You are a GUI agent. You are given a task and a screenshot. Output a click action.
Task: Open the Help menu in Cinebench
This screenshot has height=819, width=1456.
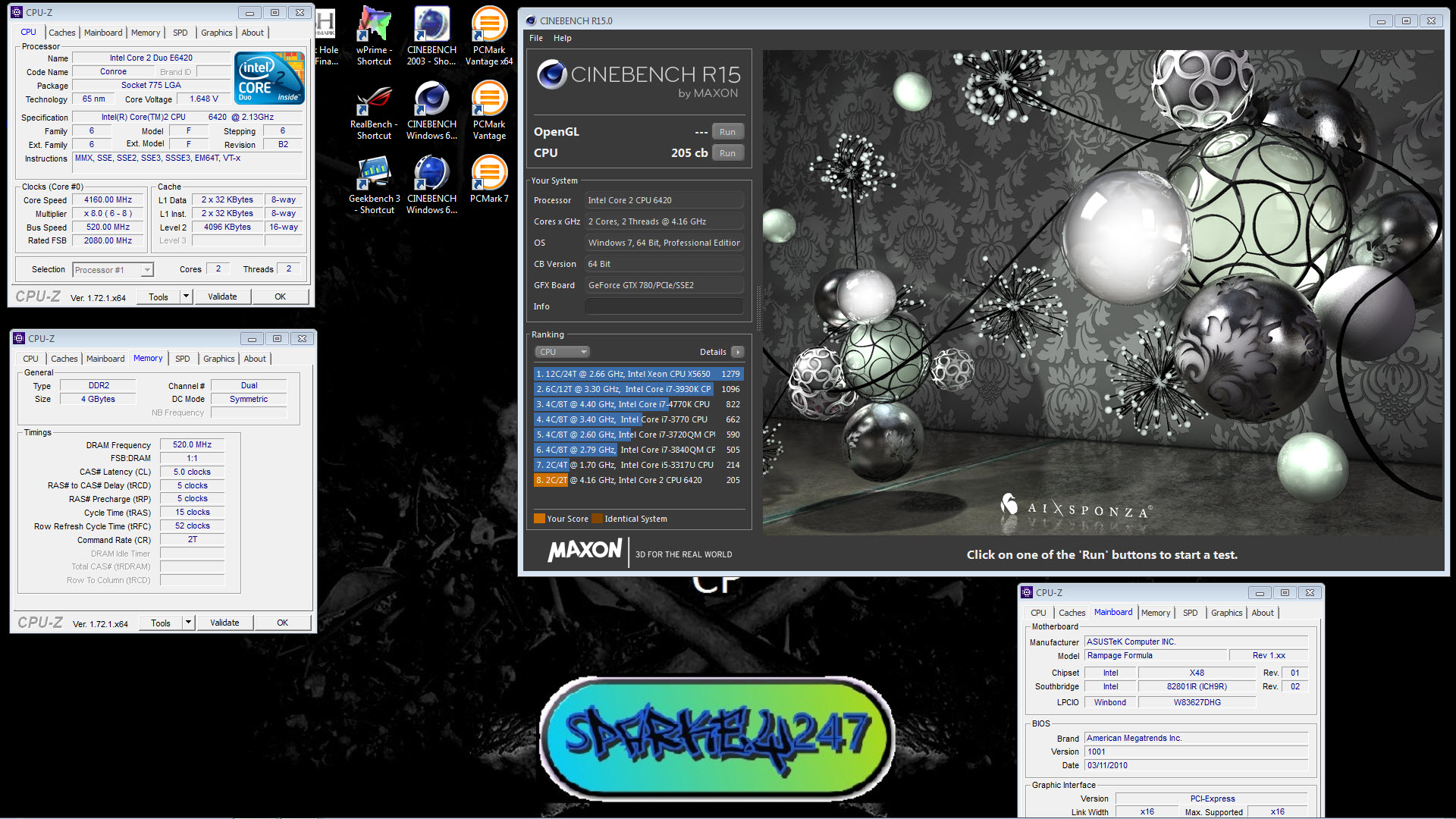(x=562, y=38)
